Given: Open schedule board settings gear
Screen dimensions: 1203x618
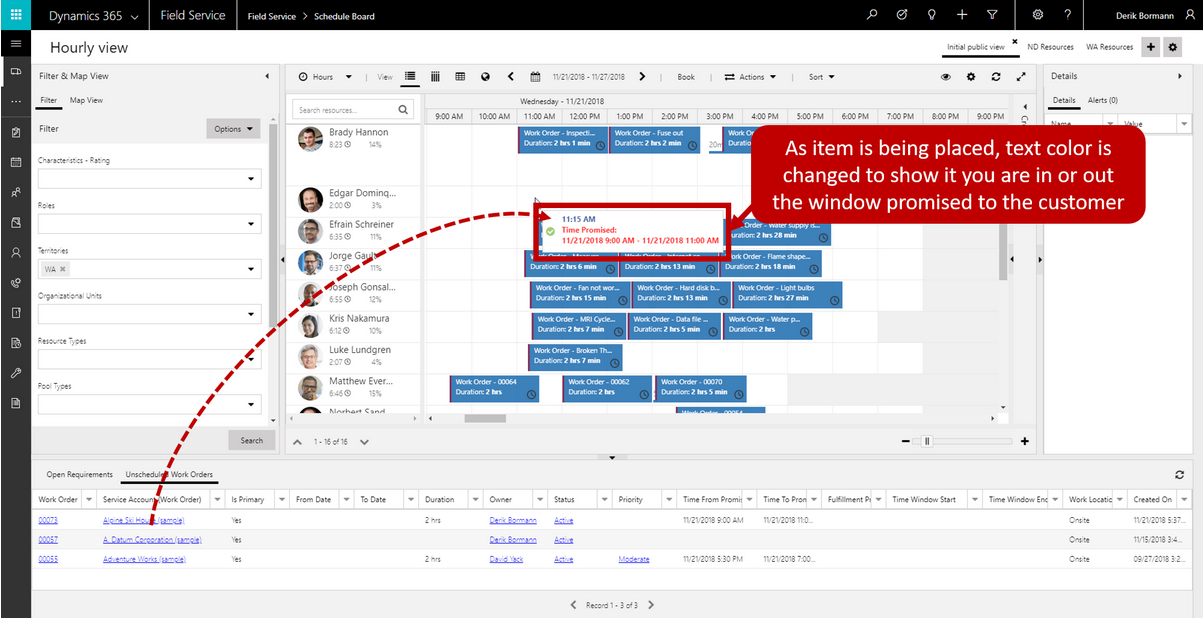Looking at the screenshot, I should coord(970,77).
